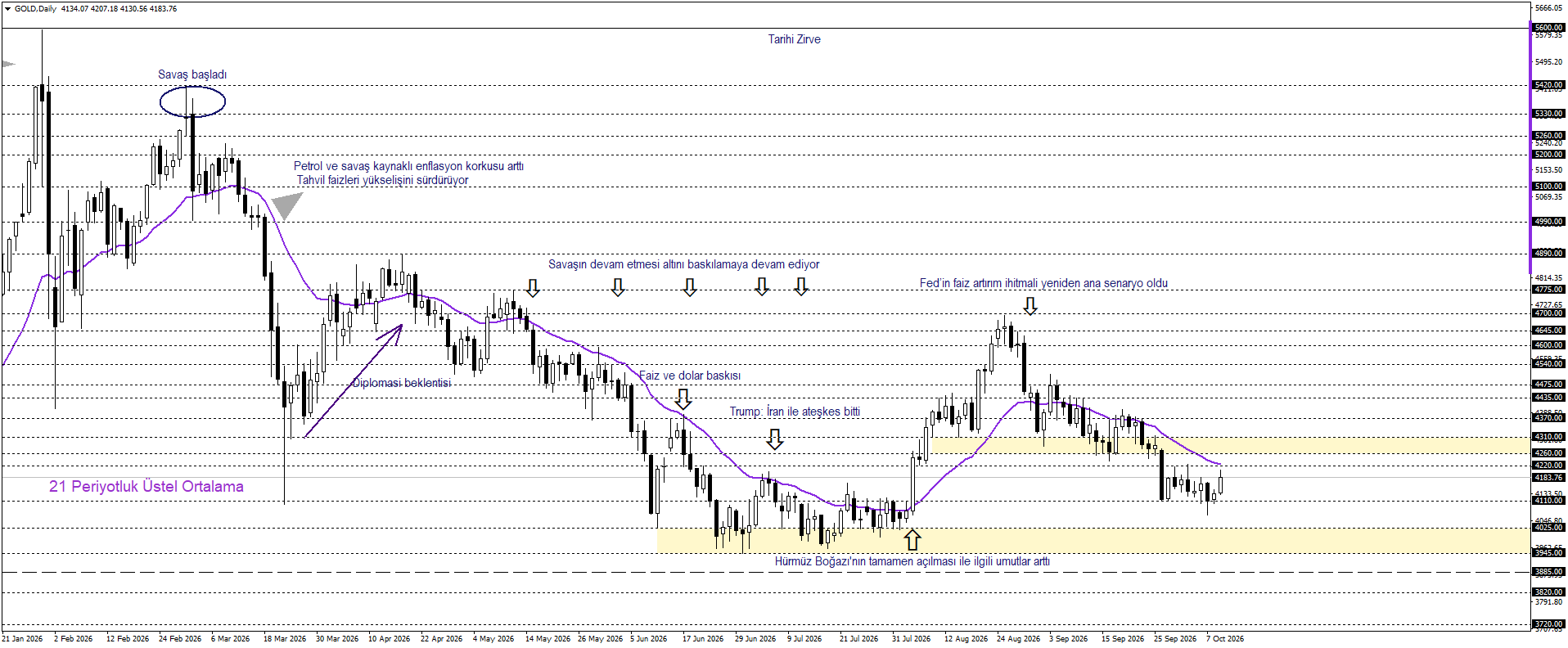Click the 4775.00 price level tag

(1548, 290)
